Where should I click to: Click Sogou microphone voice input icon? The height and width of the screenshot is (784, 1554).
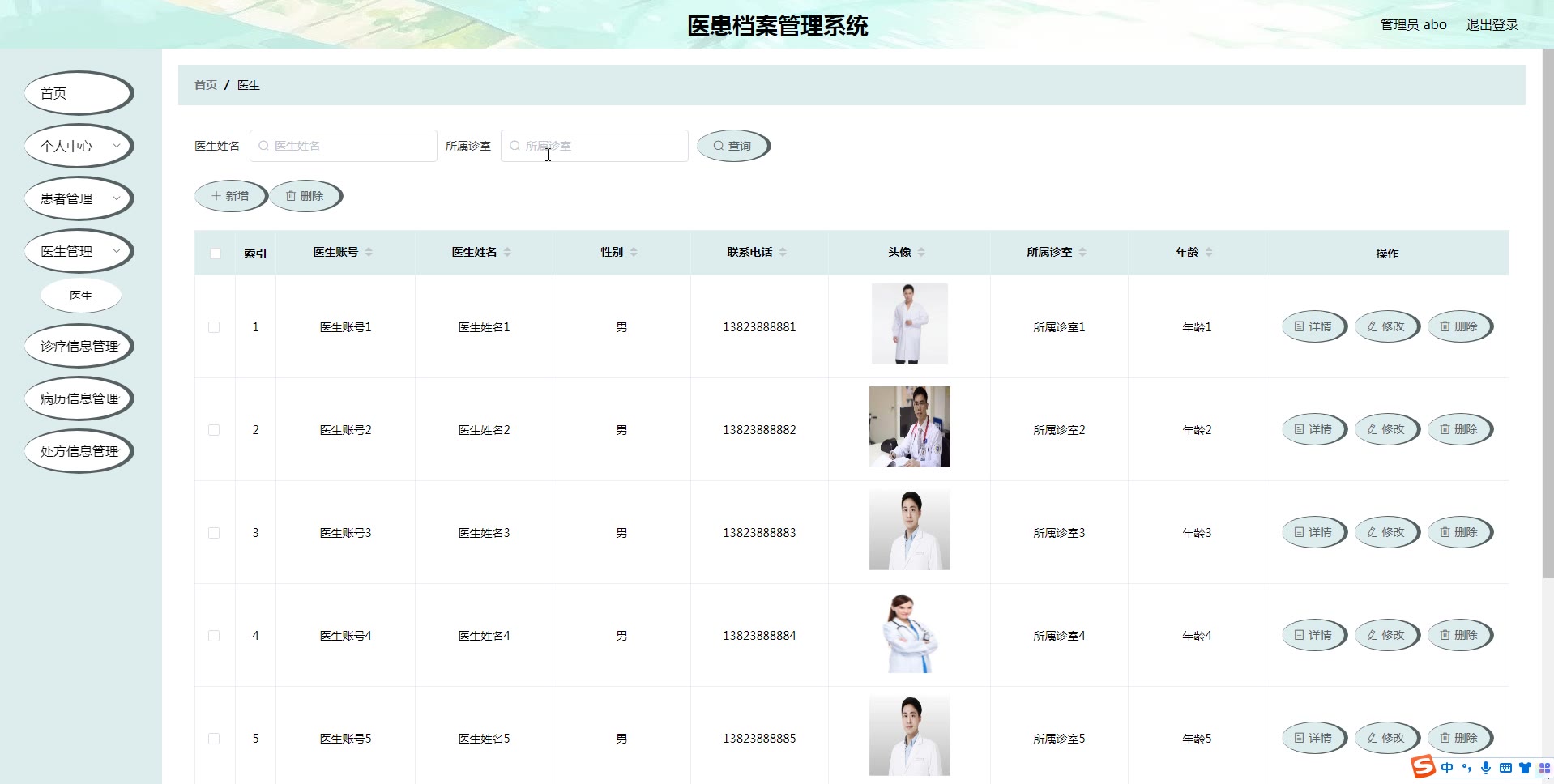(1486, 768)
